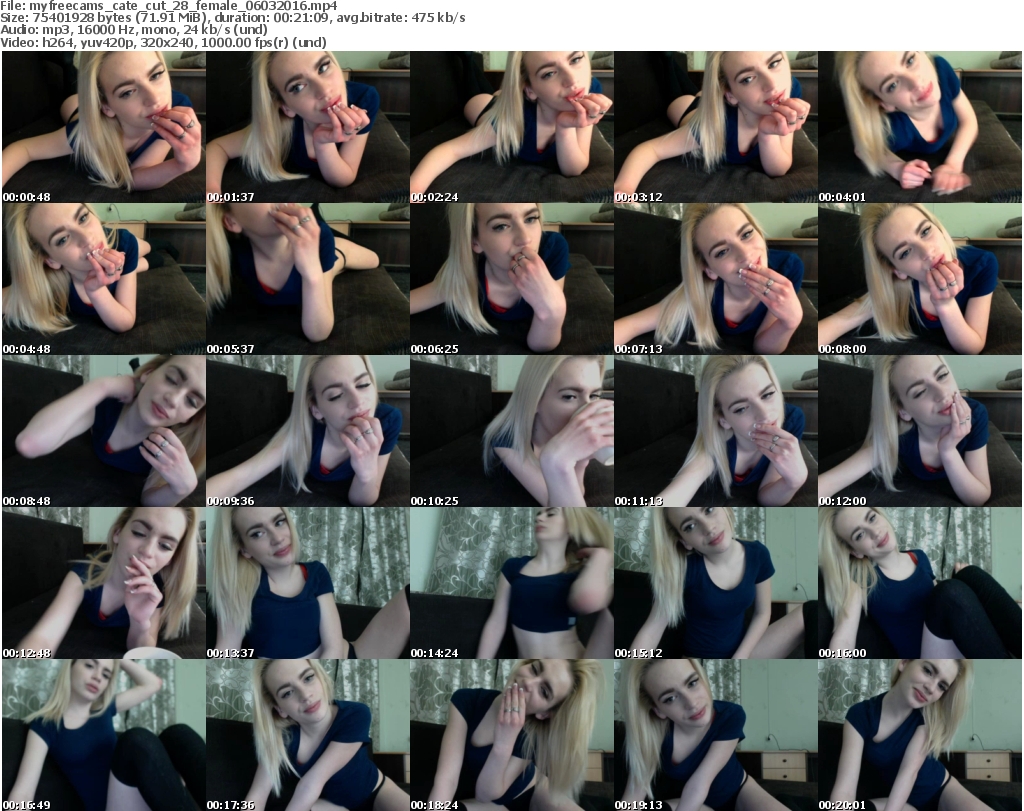The image size is (1024, 811).
Task: Click the thumbnail stamped 00:09:36
Action: pyautogui.click(x=308, y=432)
